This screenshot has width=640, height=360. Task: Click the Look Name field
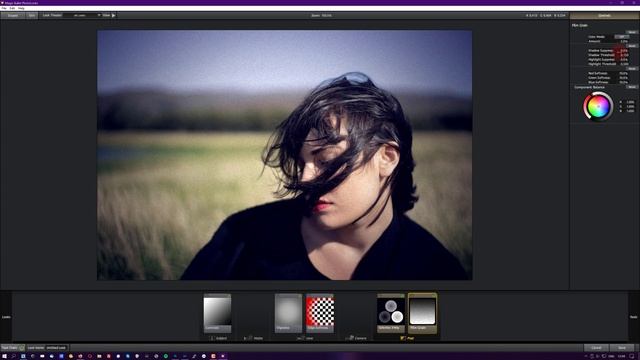coord(56,348)
